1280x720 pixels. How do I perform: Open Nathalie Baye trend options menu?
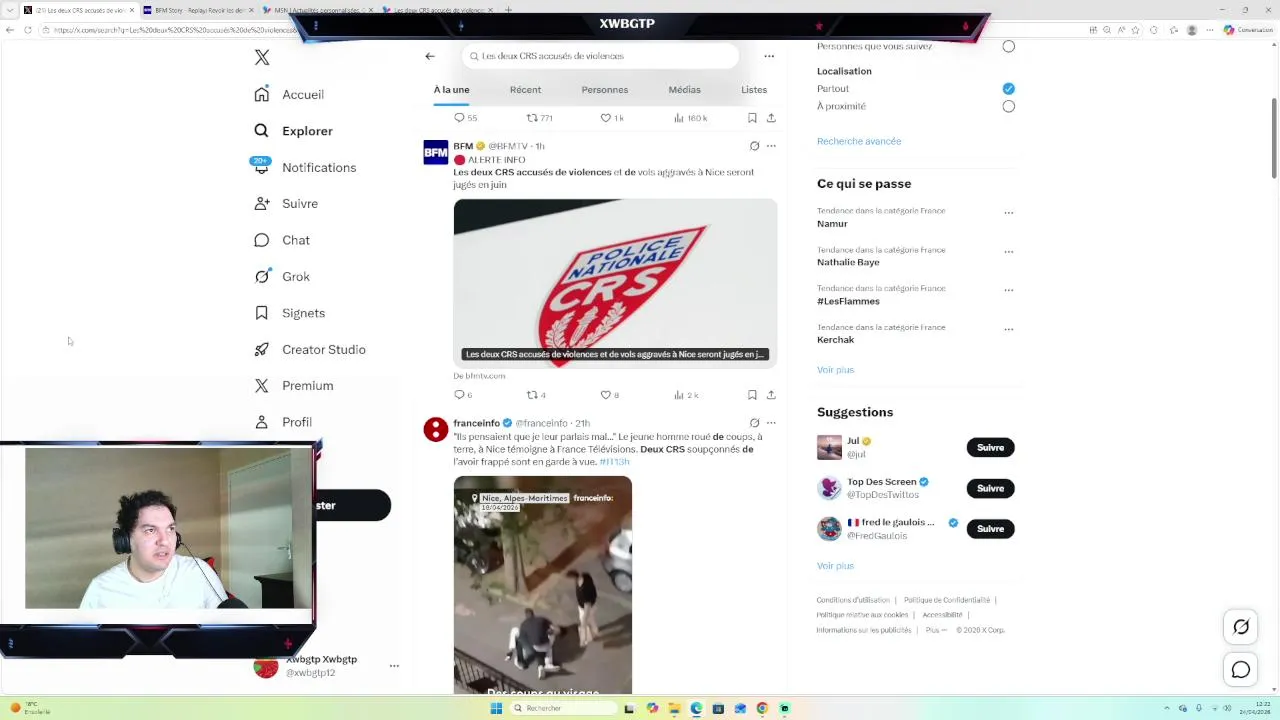point(1008,251)
